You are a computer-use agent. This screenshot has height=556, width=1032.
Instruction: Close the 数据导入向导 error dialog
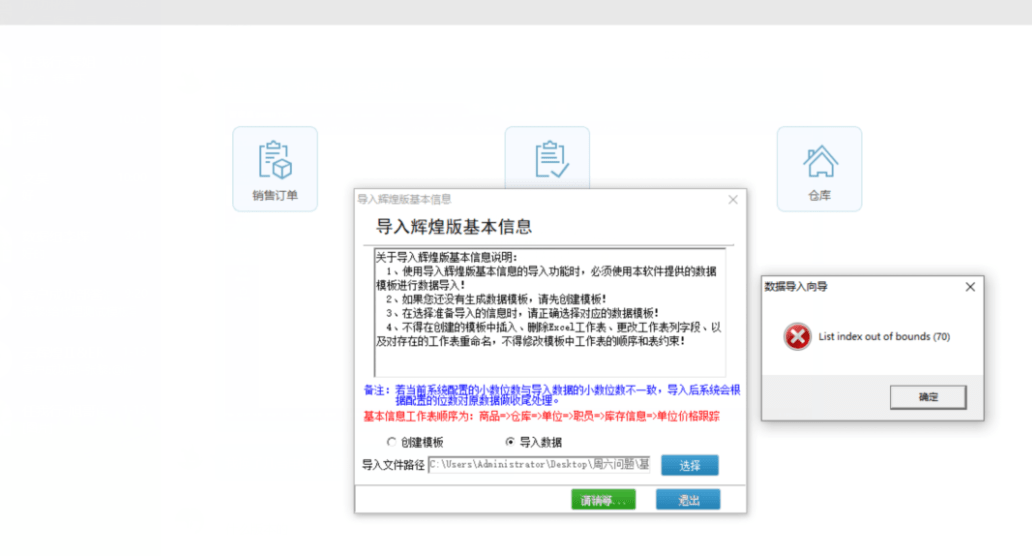(x=970, y=287)
